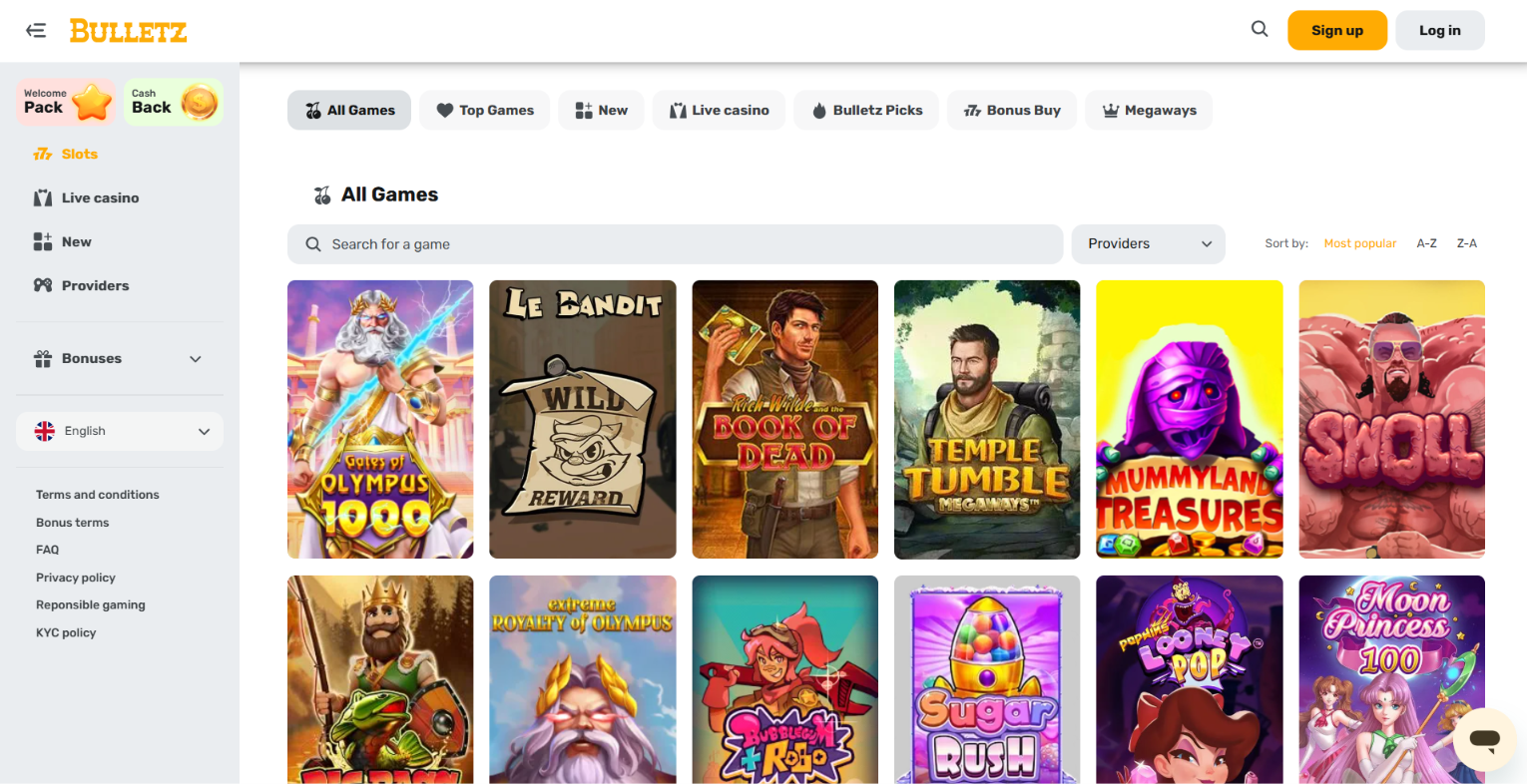Sort games Z-A
The image size is (1527, 784).
pyautogui.click(x=1467, y=243)
